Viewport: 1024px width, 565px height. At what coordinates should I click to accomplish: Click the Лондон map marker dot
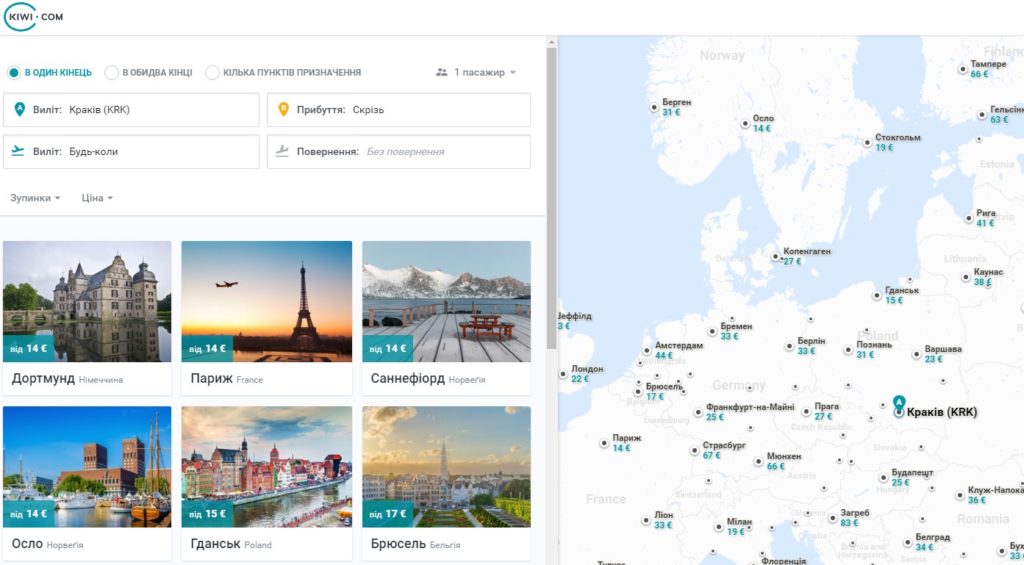point(564,374)
